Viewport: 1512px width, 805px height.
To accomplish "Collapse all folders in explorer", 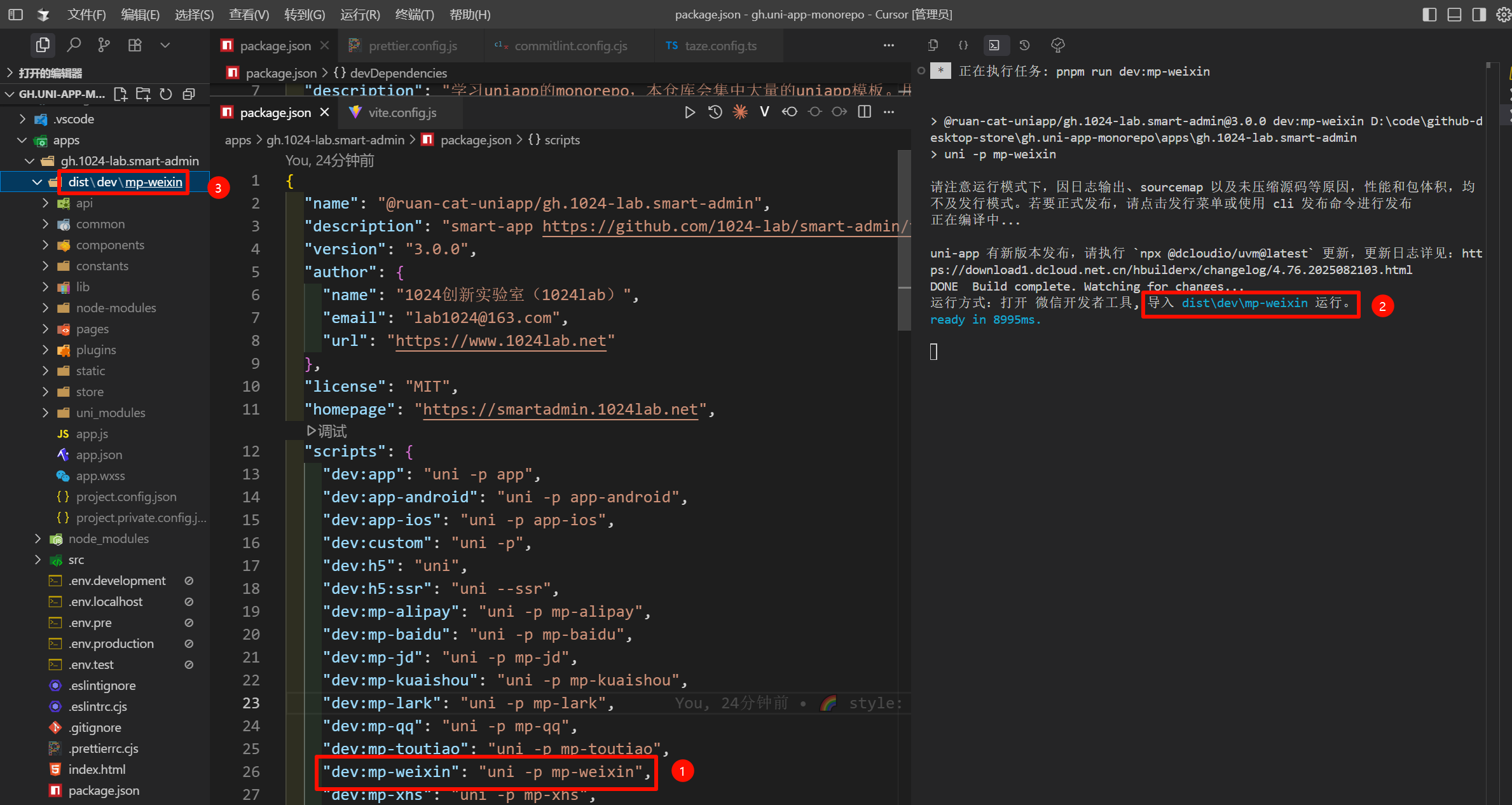I will [x=189, y=94].
